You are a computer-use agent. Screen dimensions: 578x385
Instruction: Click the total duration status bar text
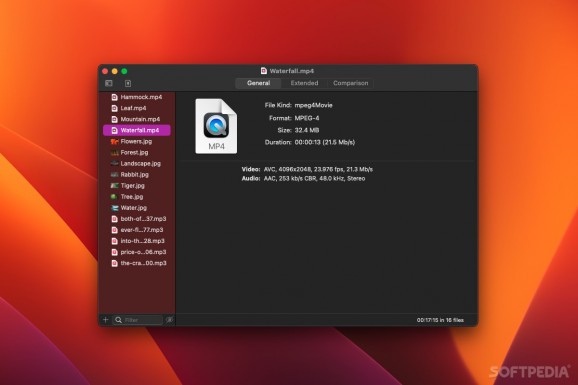click(x=440, y=320)
